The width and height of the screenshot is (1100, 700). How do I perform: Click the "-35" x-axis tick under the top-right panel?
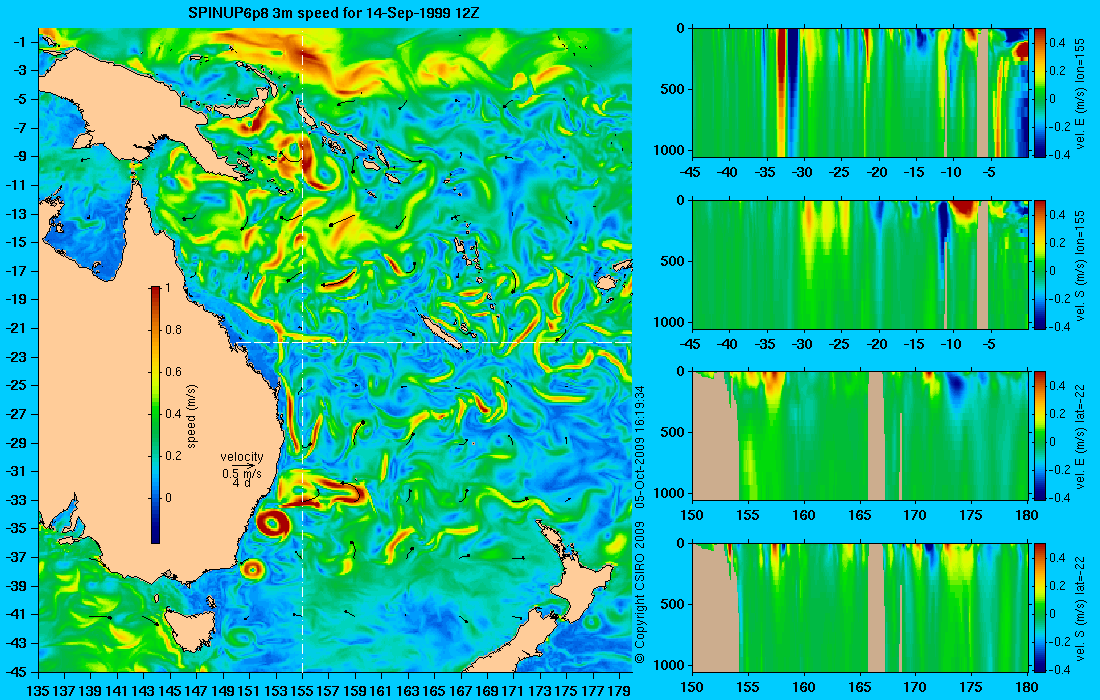coord(765,173)
